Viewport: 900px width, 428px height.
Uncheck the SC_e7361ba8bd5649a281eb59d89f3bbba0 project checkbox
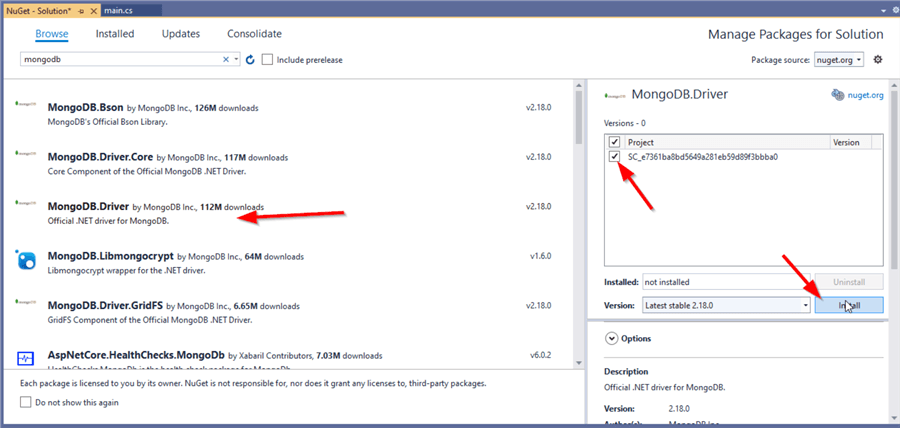[614, 157]
